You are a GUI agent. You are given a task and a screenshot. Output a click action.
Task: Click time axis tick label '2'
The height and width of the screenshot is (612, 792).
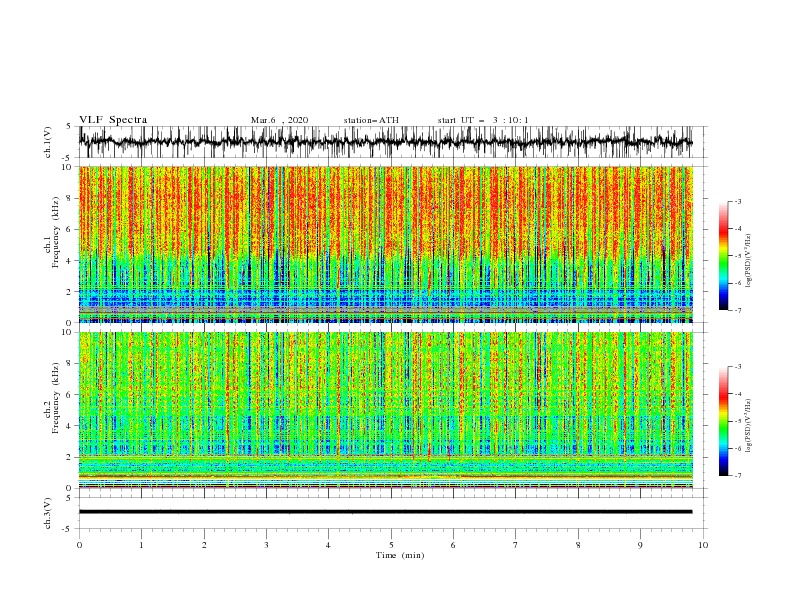(x=204, y=545)
